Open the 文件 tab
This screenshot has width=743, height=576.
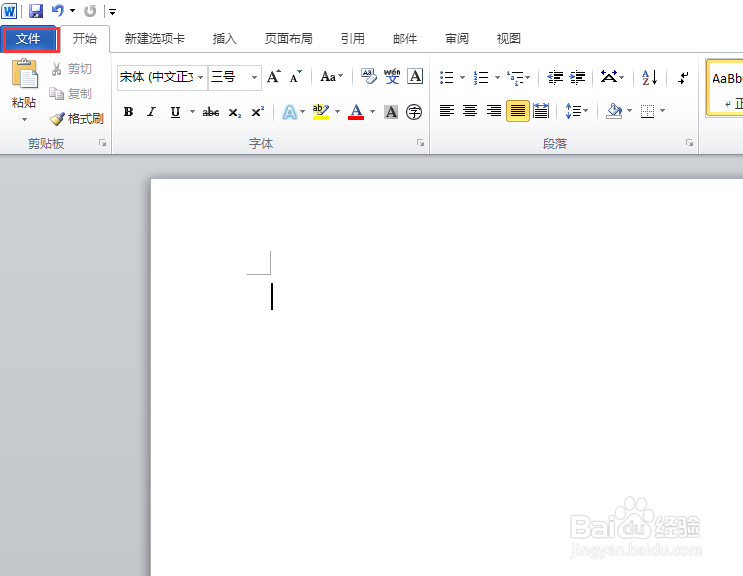pyautogui.click(x=28, y=39)
